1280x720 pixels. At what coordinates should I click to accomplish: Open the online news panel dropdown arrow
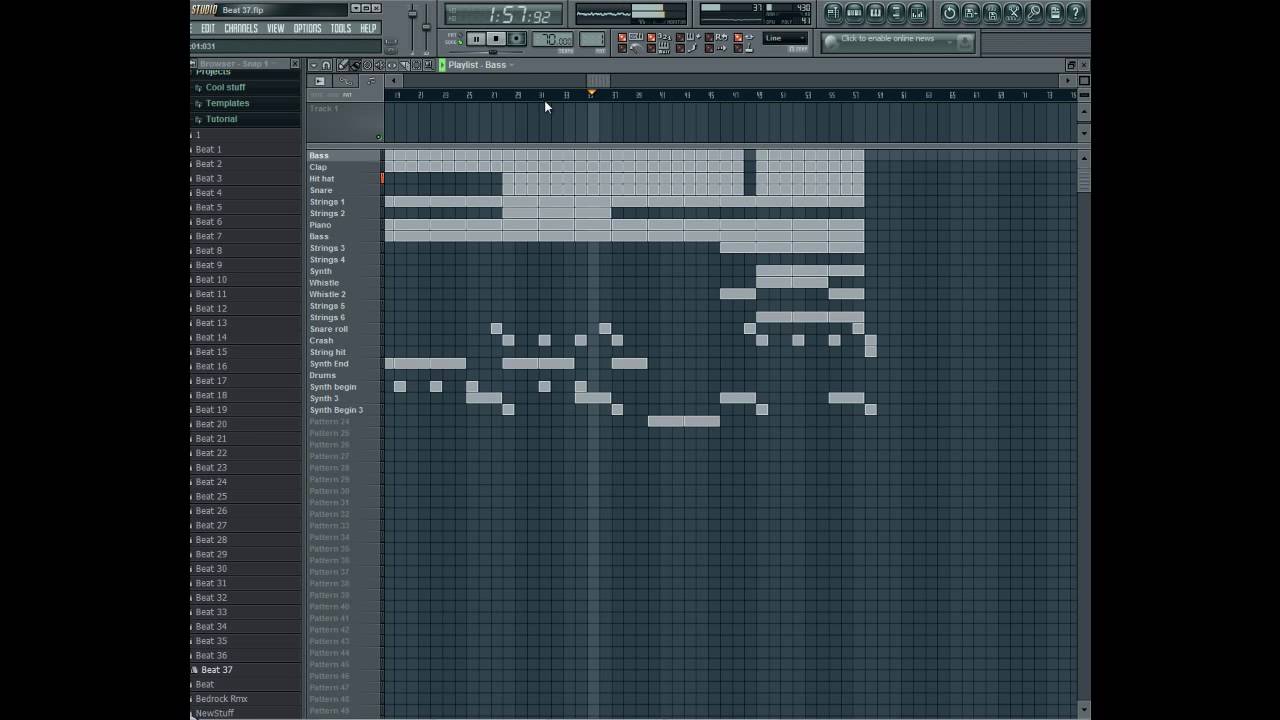(949, 42)
